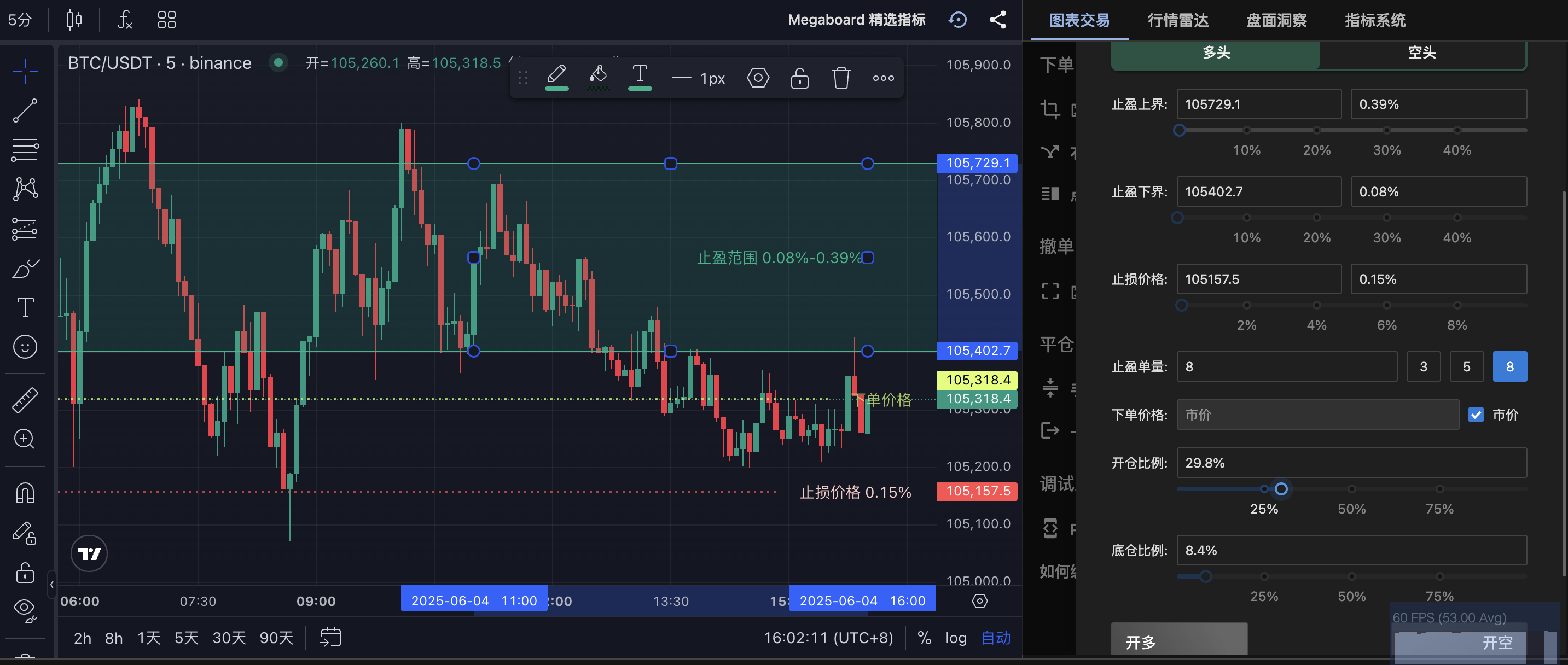Uncheck the 市价 market price checkbox
Image resolution: width=1568 pixels, height=665 pixels.
click(1476, 415)
